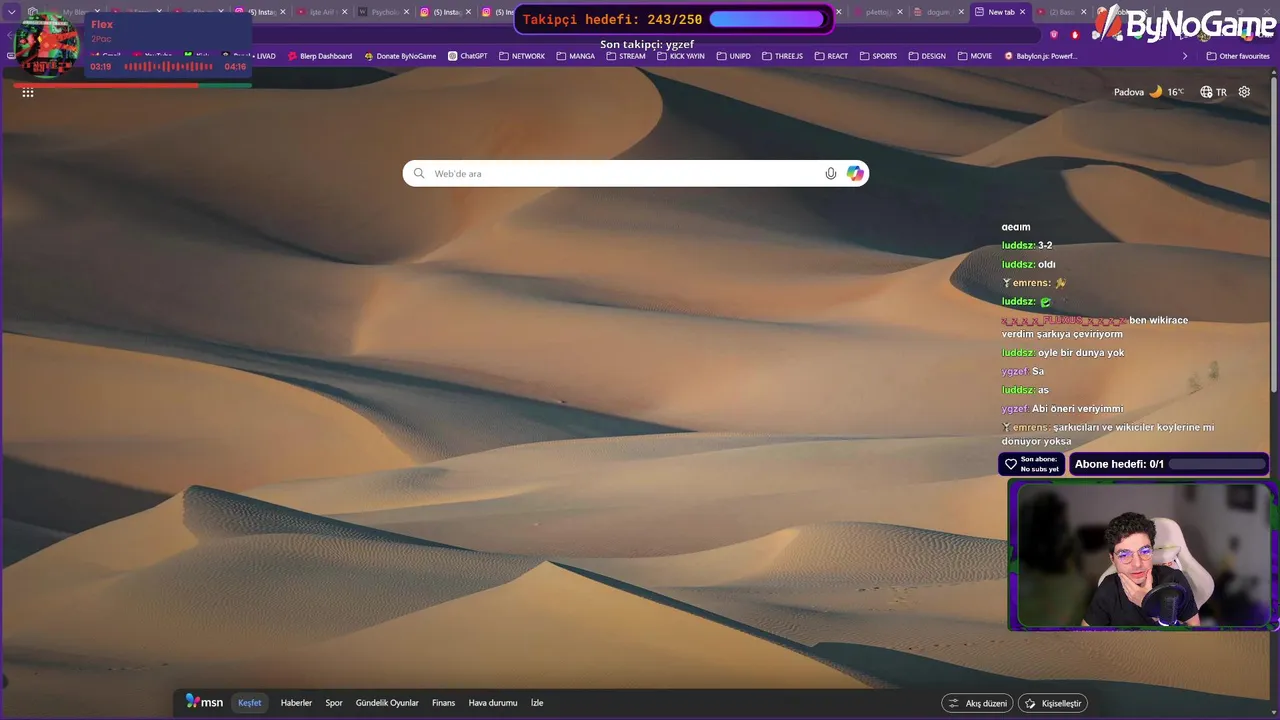
Task: Click the Web'de ara search field
Action: click(x=635, y=173)
